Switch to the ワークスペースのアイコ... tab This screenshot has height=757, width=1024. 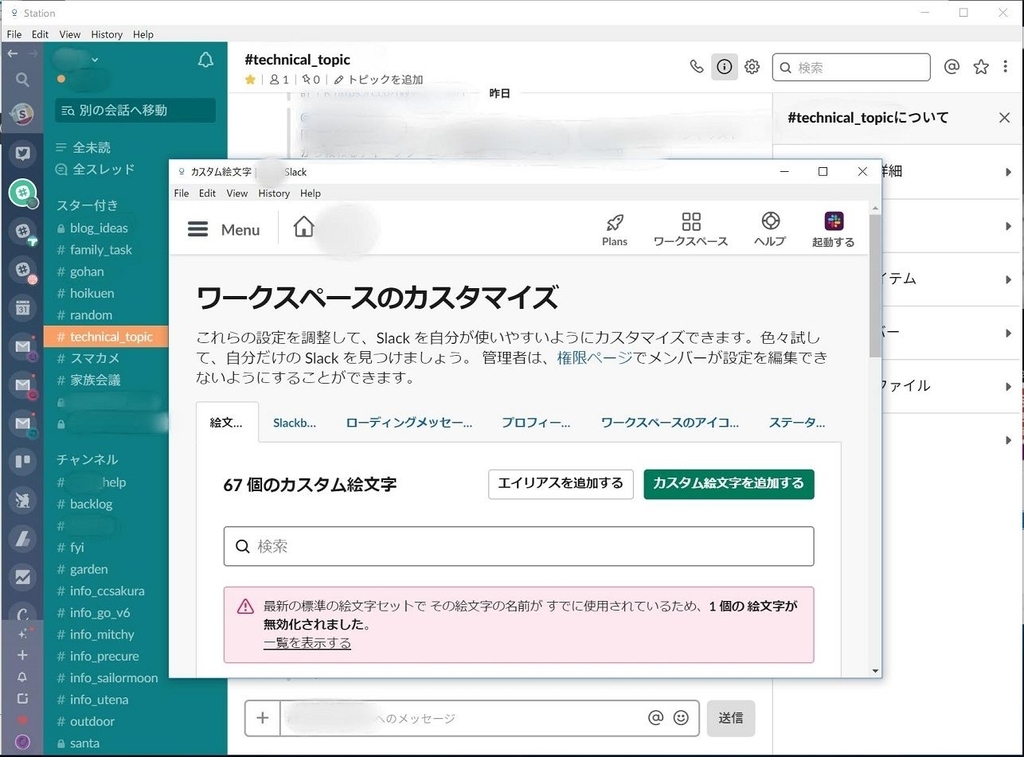pos(669,423)
